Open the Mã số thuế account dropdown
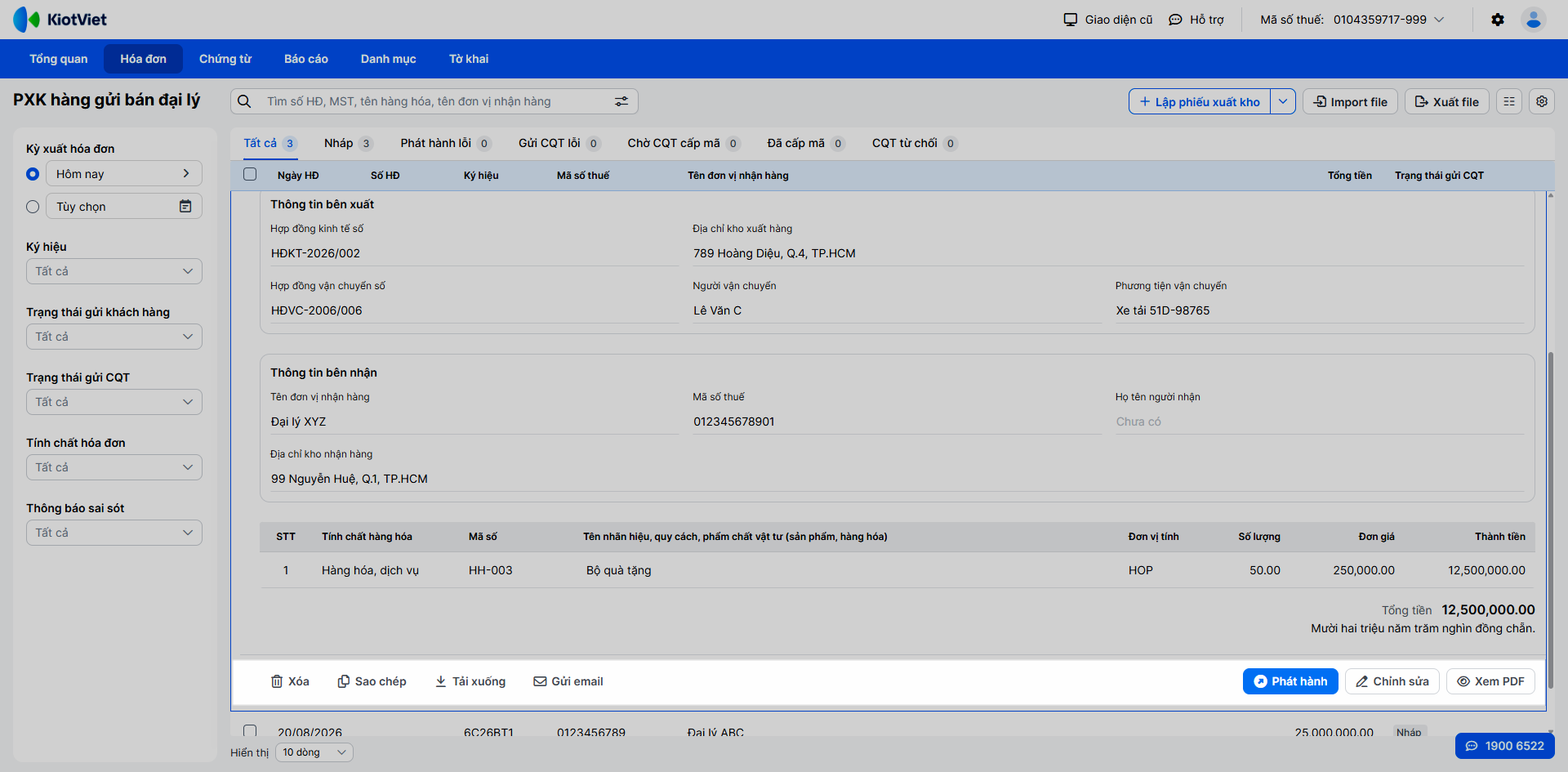This screenshot has width=1568, height=772. 1352,20
